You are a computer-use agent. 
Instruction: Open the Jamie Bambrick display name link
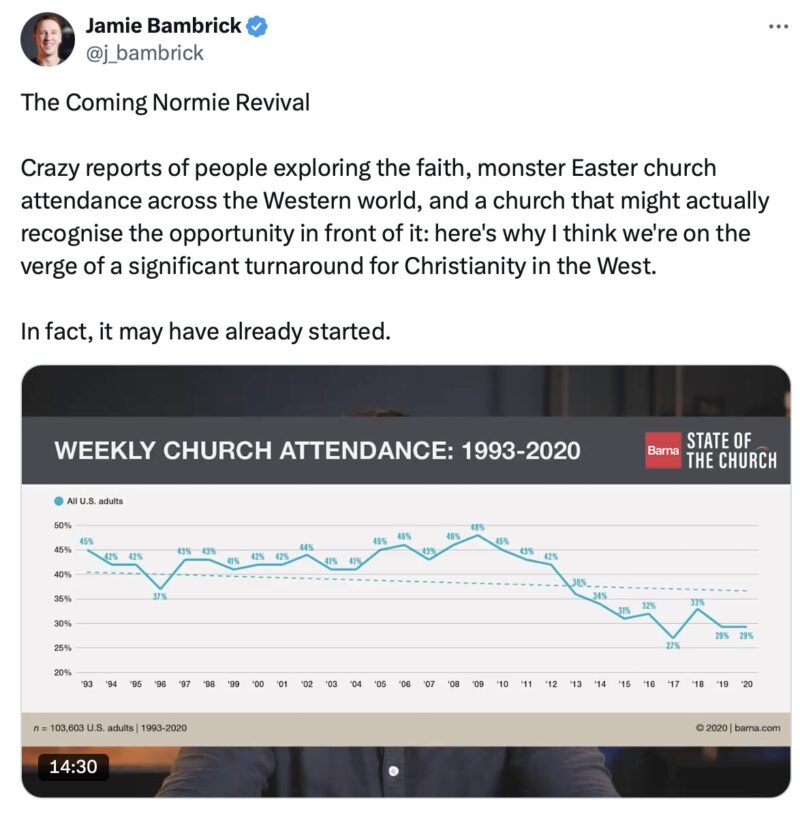(164, 27)
